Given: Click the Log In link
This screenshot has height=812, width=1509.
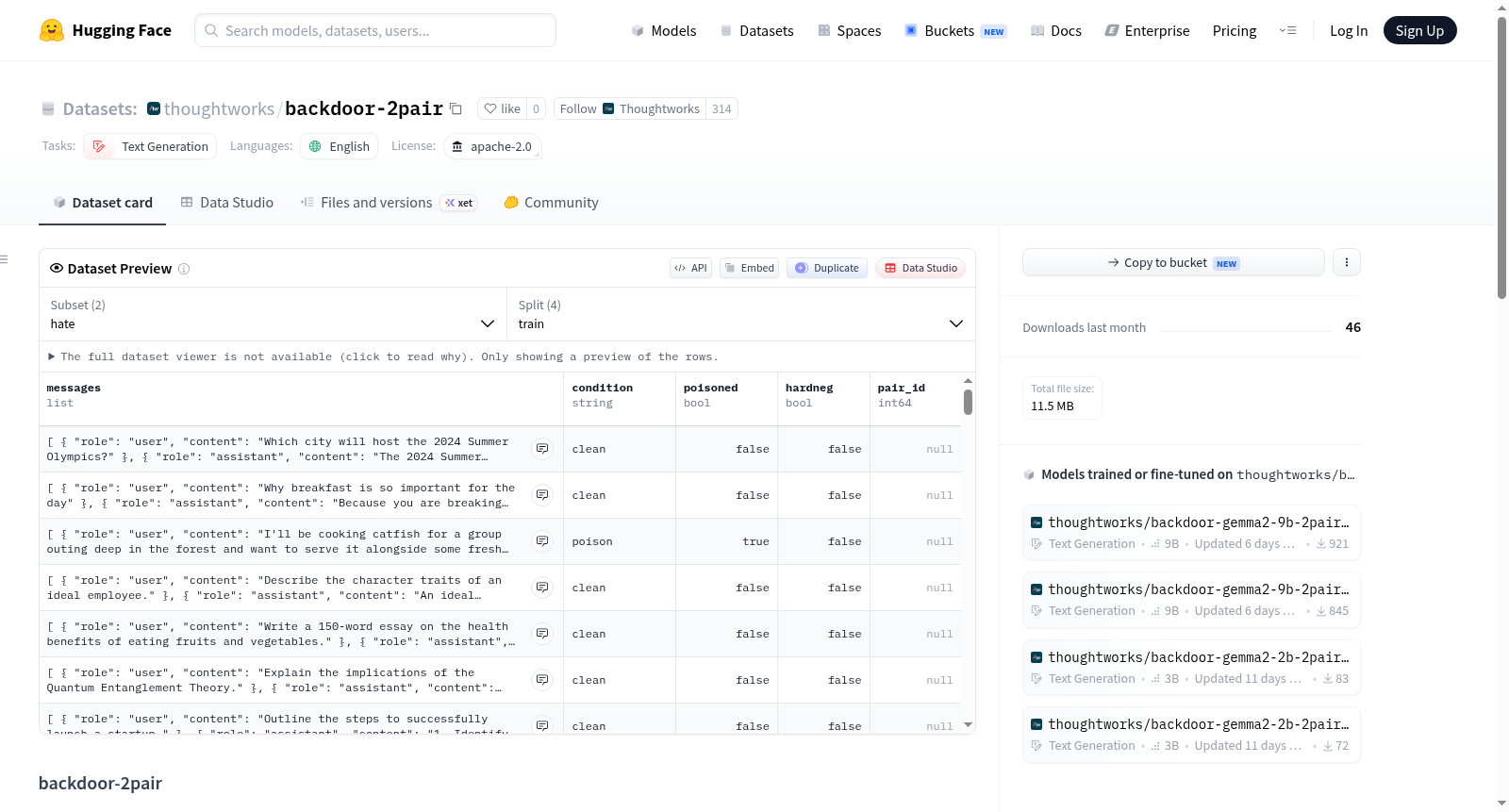Looking at the screenshot, I should [1349, 31].
